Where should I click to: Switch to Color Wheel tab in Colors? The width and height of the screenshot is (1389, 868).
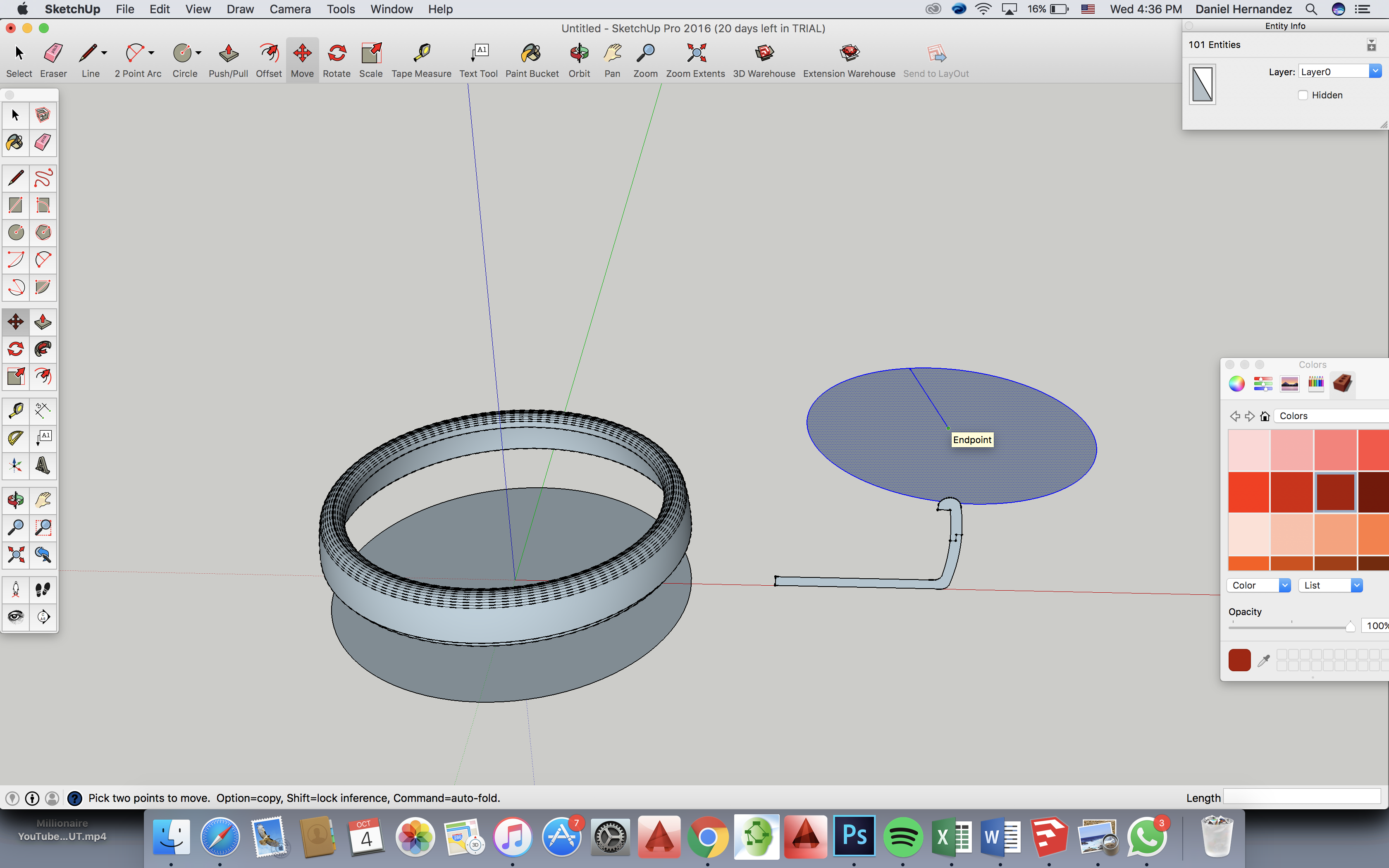coord(1236,384)
